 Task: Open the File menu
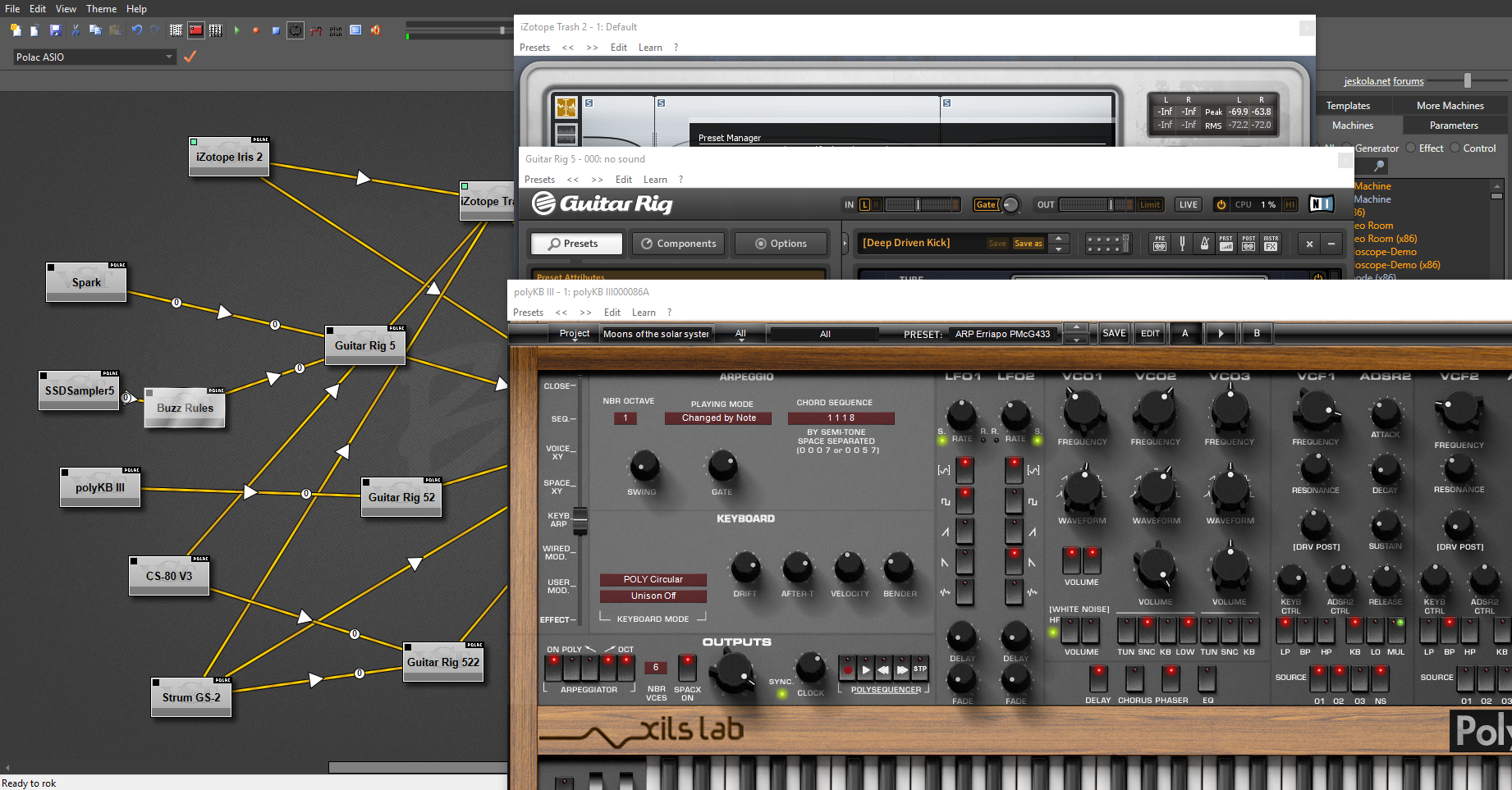(12, 9)
